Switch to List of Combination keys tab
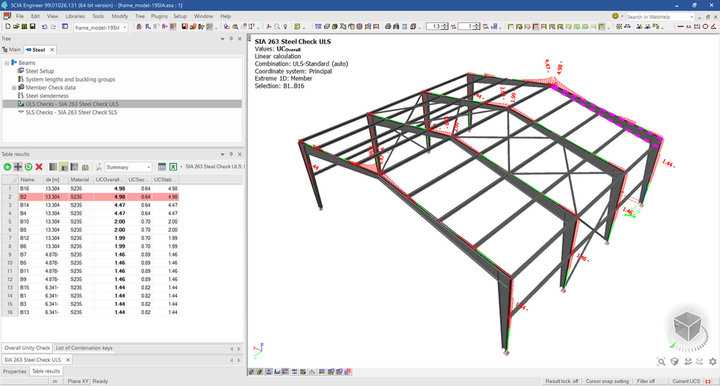 84,348
